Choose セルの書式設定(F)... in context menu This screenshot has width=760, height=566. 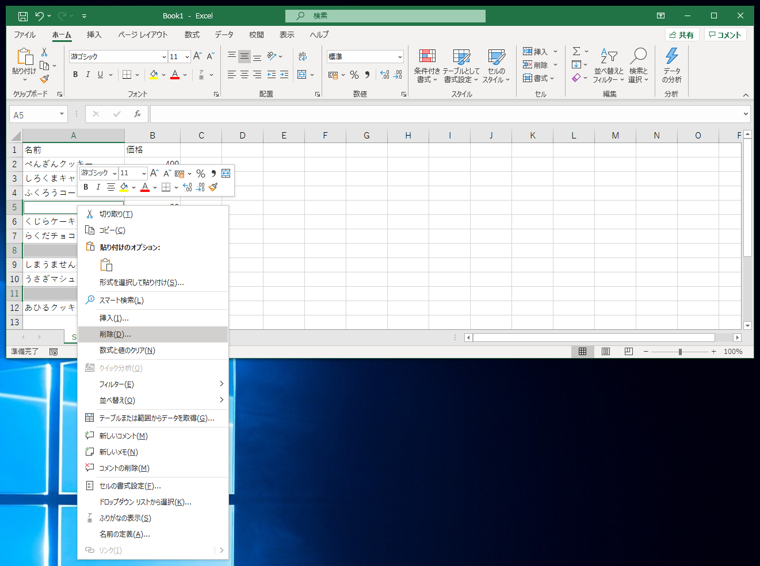click(153, 486)
